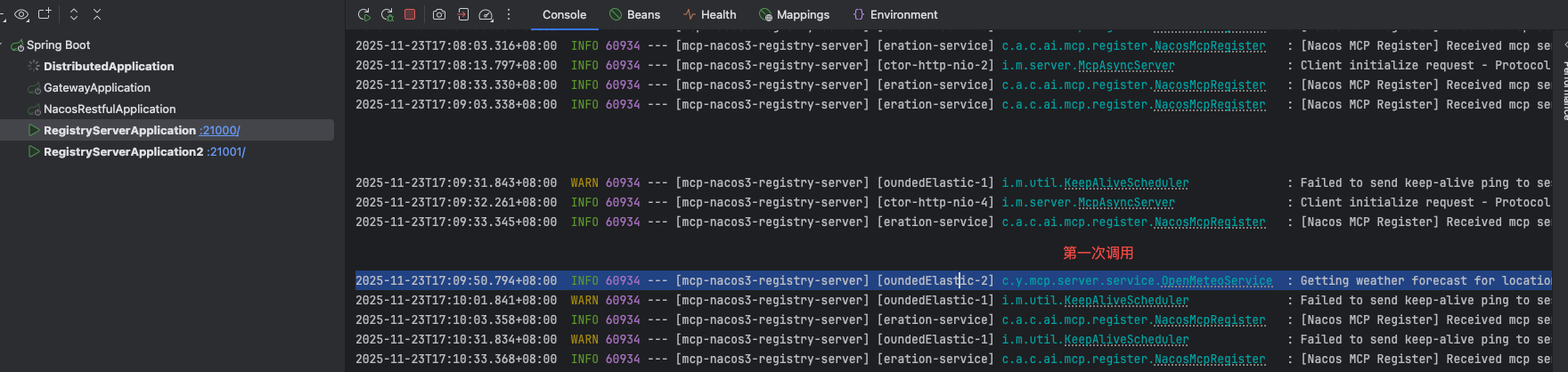Image resolution: width=1568 pixels, height=372 pixels.
Task: Open the profiler gauge icon menu
Action: coord(486,14)
